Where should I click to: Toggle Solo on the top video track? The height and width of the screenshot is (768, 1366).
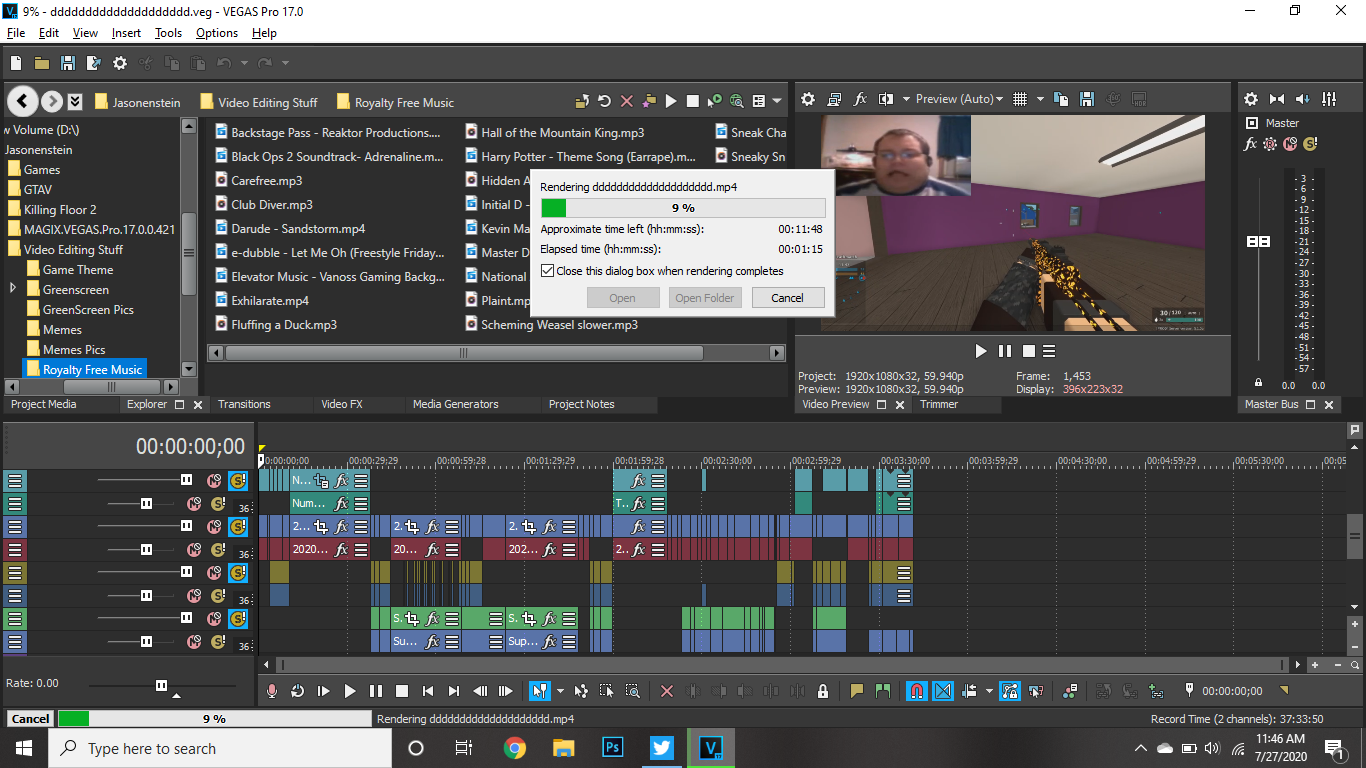(x=238, y=481)
